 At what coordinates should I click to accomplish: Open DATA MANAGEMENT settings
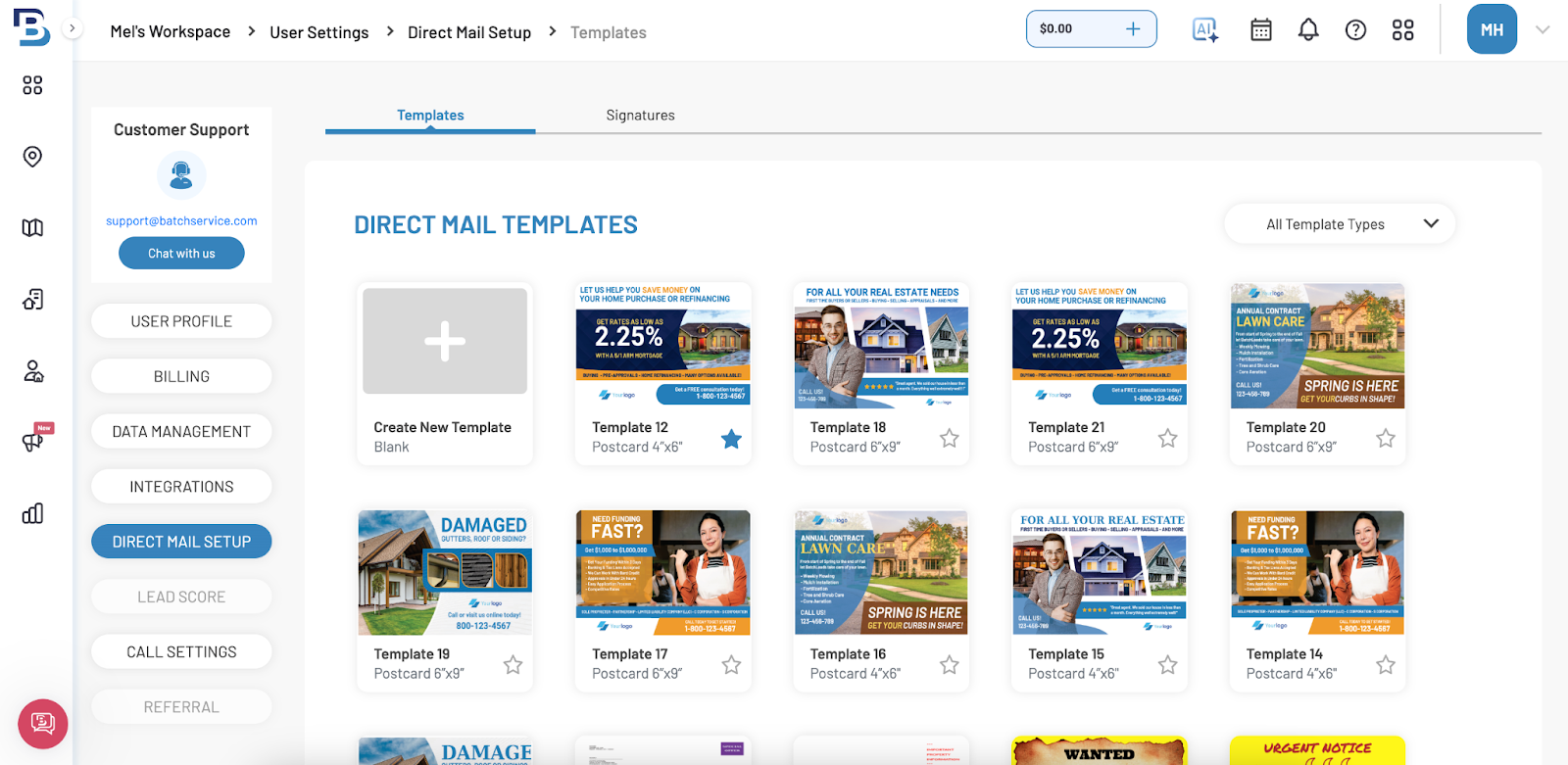[181, 431]
